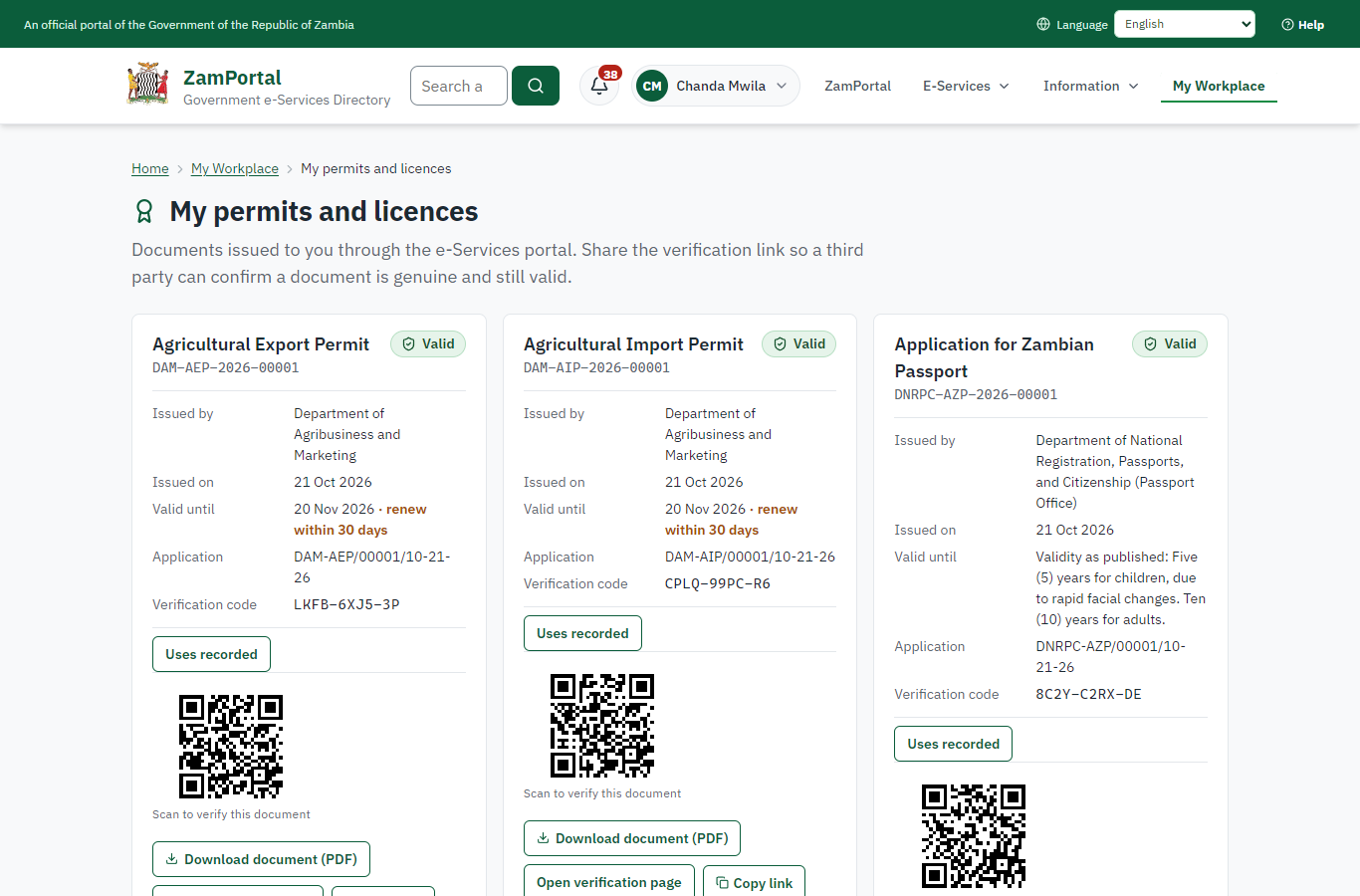This screenshot has height=896, width=1360.
Task: Go to the Home breadcrumb link
Action: tap(150, 168)
